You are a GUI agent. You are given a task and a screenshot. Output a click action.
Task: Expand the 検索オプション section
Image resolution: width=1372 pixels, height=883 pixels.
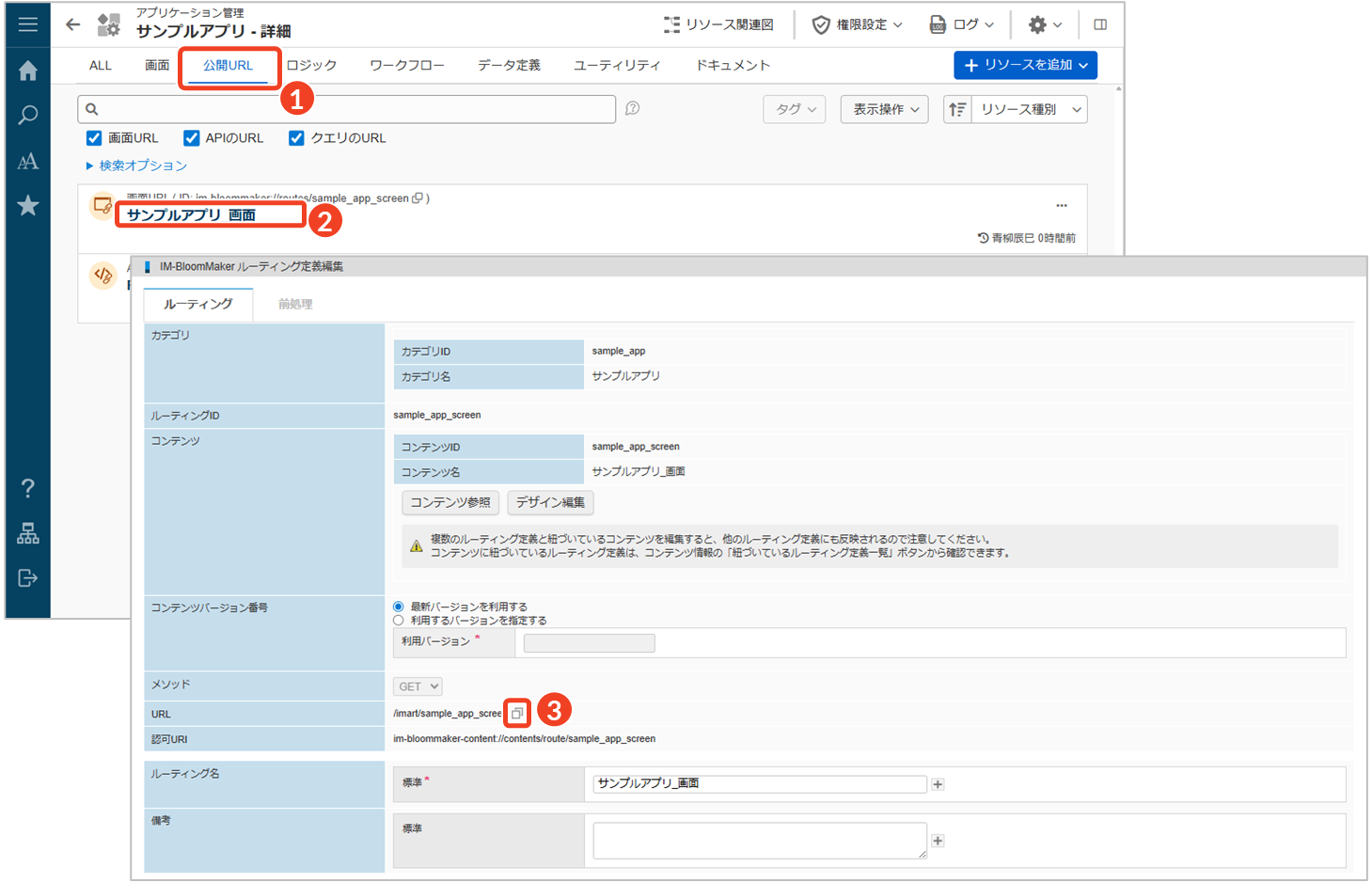137,166
